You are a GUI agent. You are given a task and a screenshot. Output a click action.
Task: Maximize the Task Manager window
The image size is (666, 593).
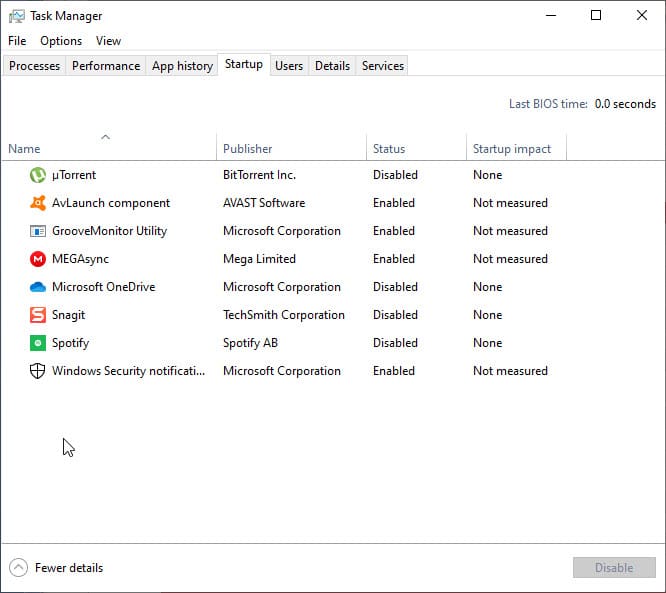[x=596, y=16]
